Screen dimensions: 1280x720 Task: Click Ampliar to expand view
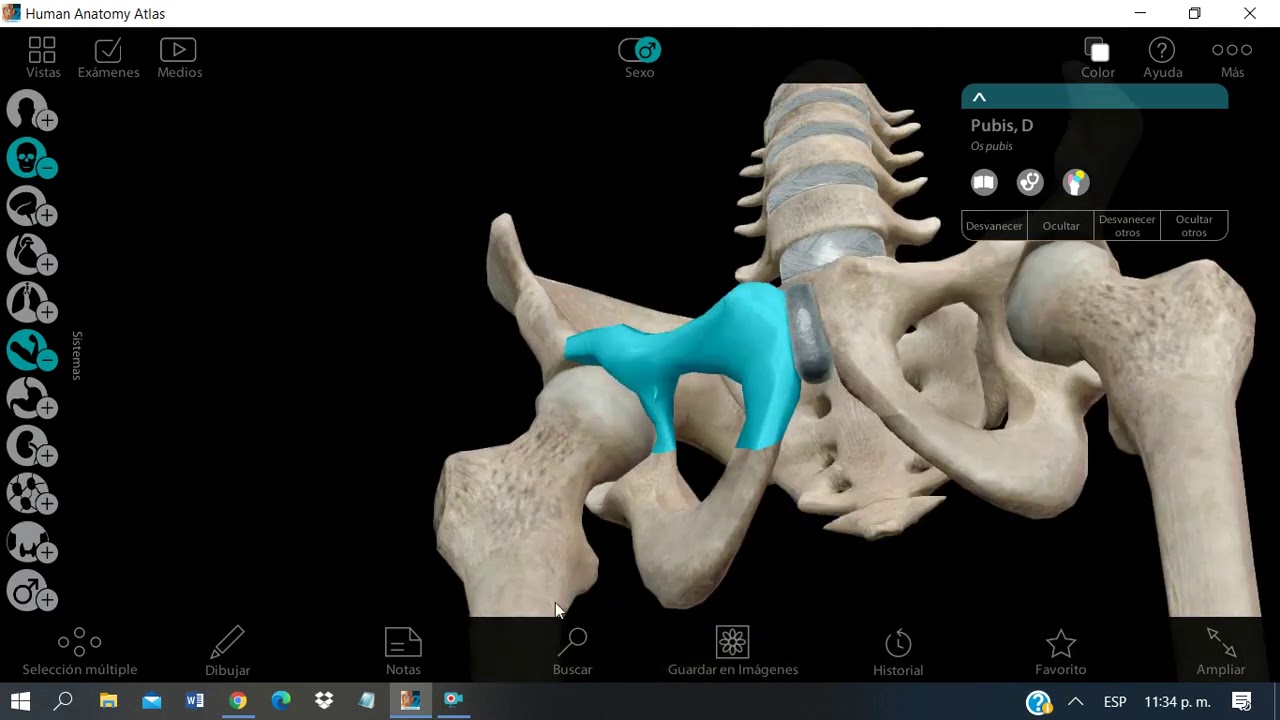(x=1221, y=651)
